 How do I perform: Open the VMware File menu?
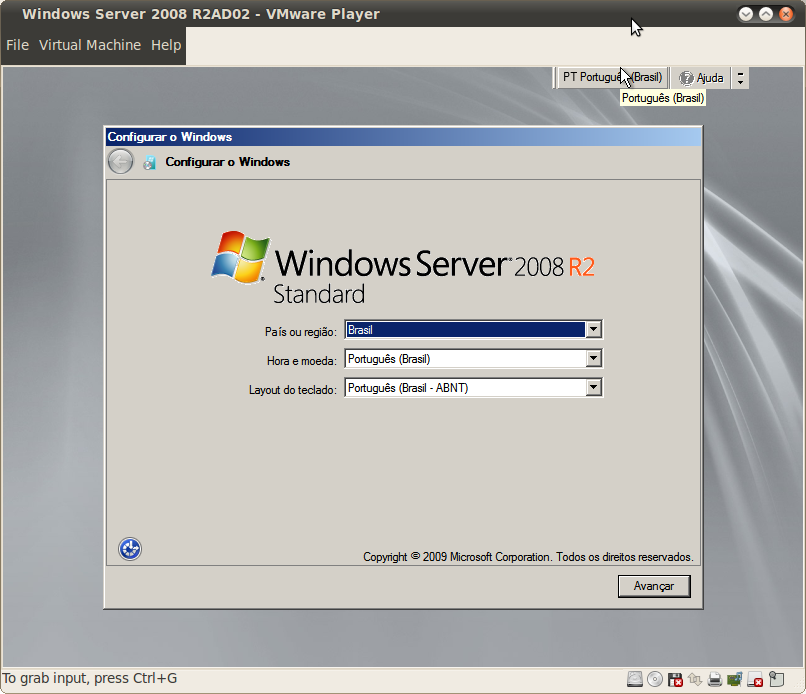[x=17, y=45]
